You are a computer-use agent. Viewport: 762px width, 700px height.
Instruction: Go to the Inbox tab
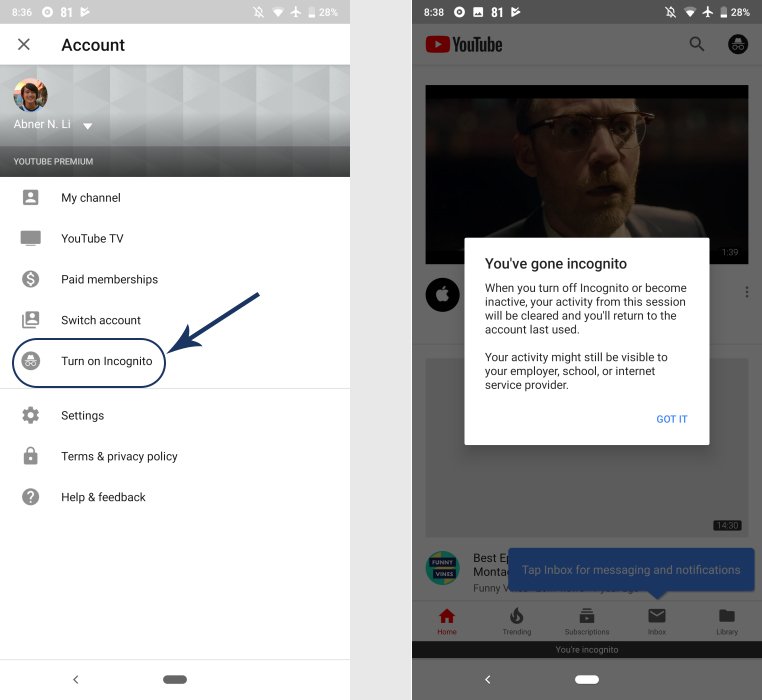(657, 621)
